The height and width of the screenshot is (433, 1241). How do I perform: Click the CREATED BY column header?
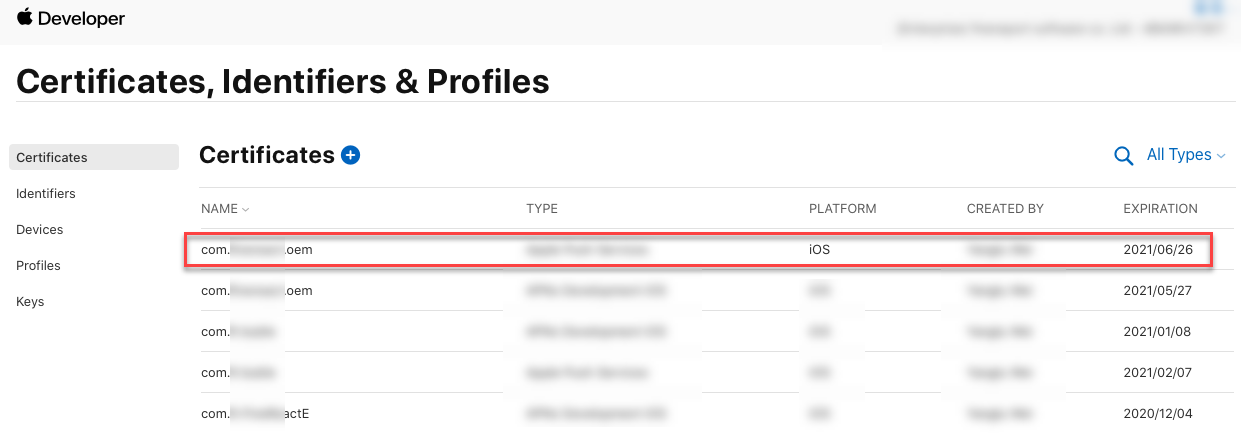pyautogui.click(x=1005, y=209)
